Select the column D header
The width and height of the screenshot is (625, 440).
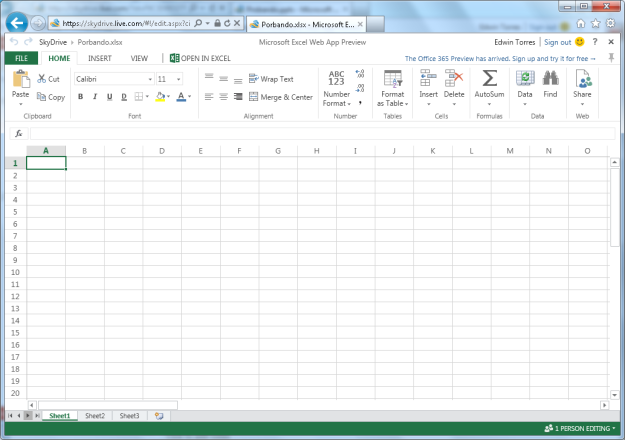coord(162,151)
